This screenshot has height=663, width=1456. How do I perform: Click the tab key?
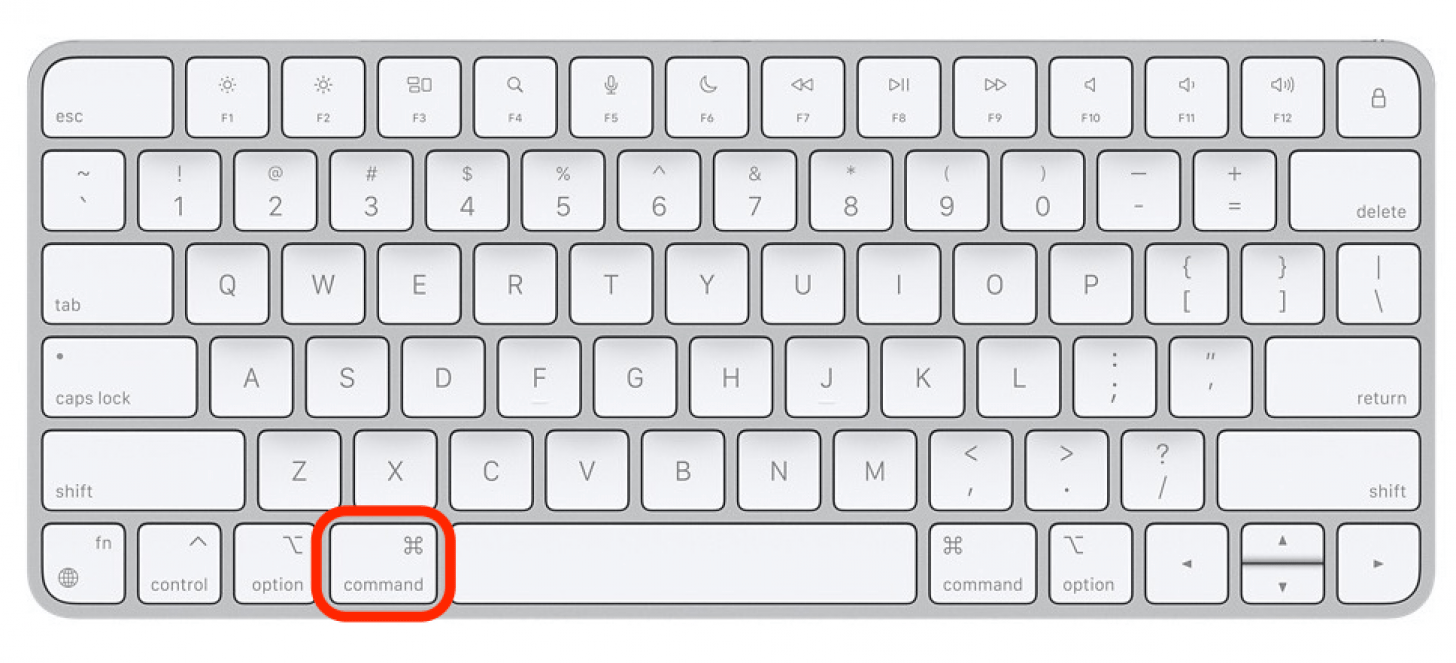[108, 284]
